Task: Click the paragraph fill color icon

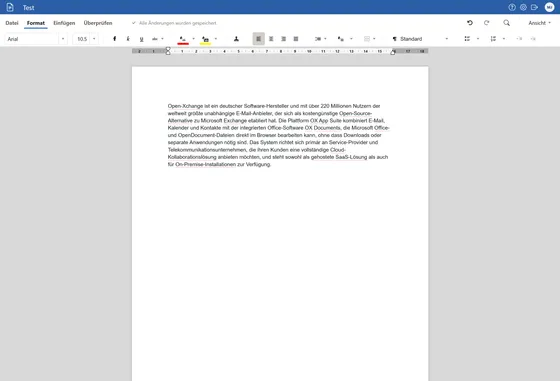Action: click(340, 39)
